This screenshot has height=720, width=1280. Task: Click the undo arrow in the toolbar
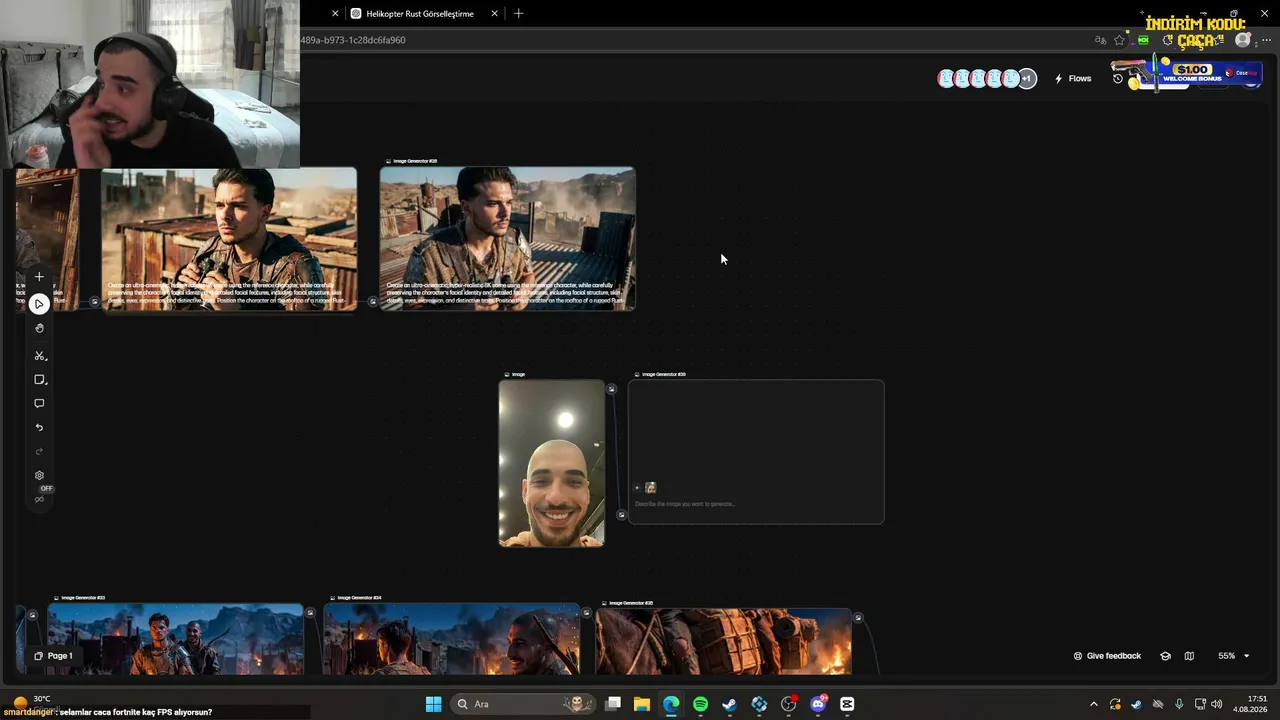[x=39, y=428]
